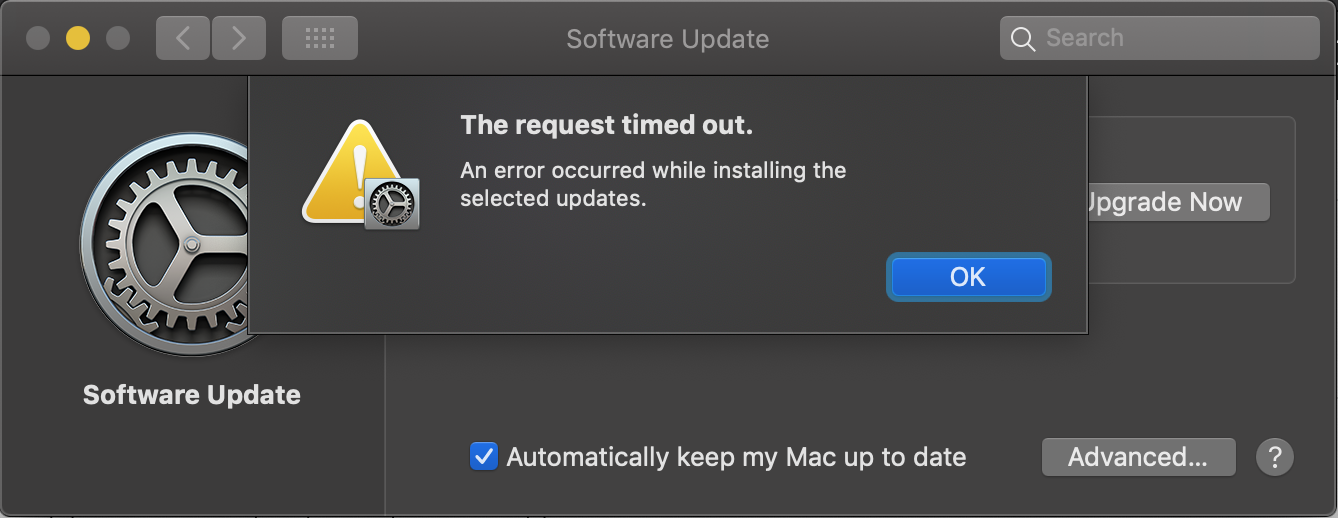This screenshot has width=1338, height=518.
Task: Click the Software Update window title
Action: coord(667,39)
